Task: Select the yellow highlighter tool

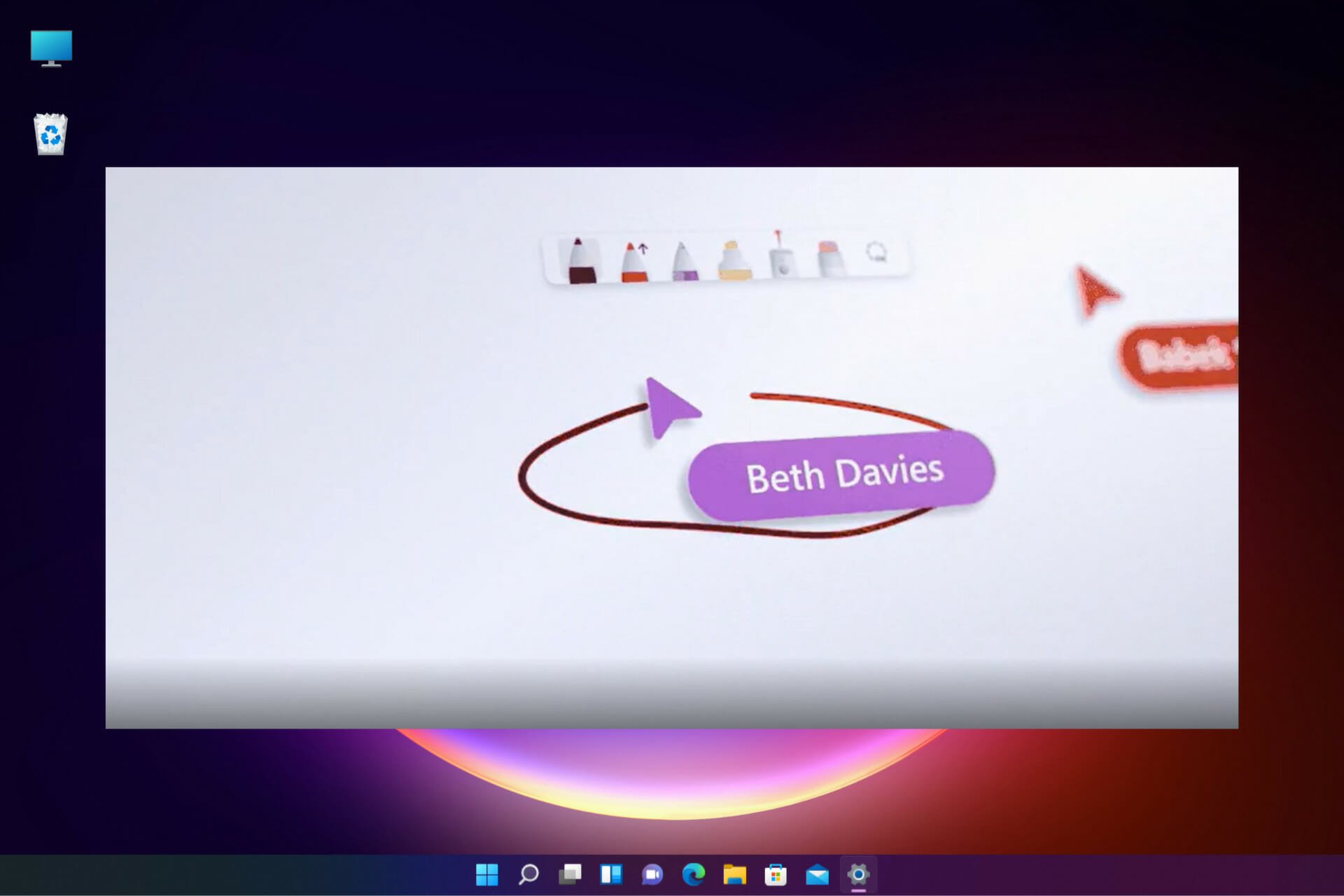Action: pos(734,260)
